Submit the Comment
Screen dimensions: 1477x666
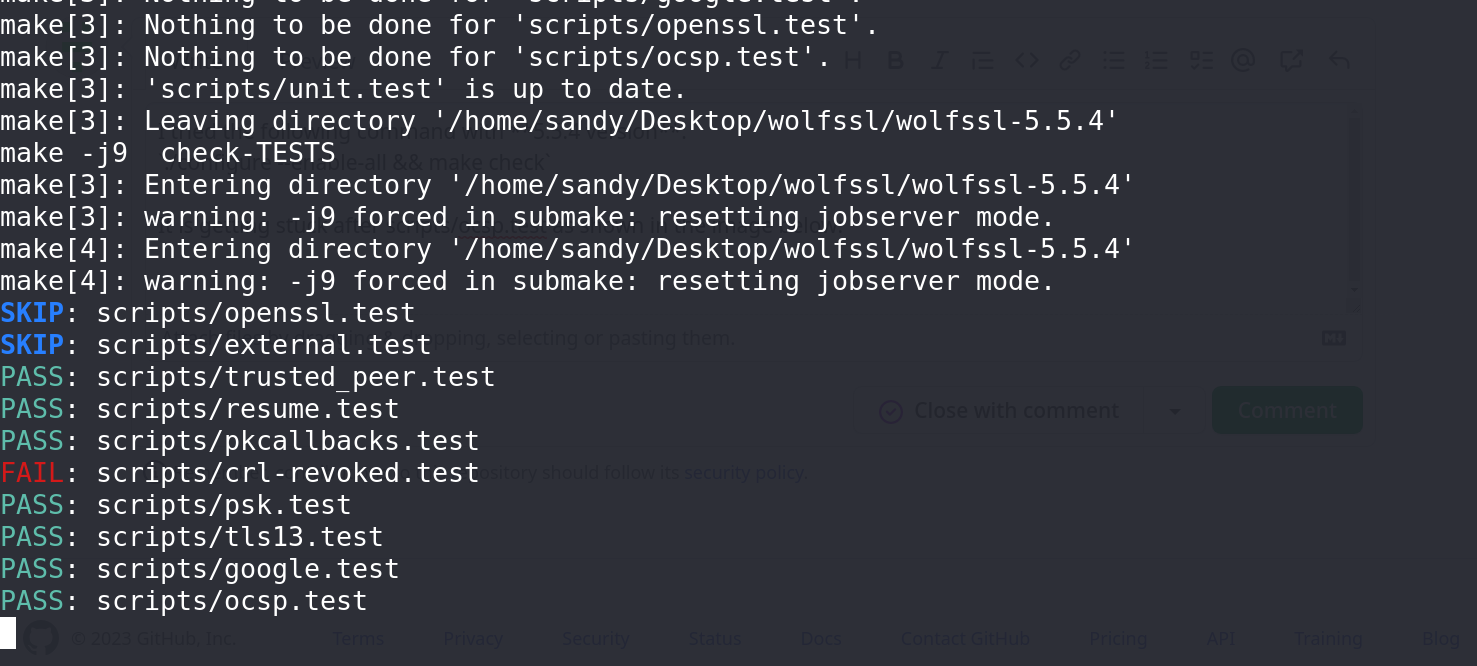1287,410
